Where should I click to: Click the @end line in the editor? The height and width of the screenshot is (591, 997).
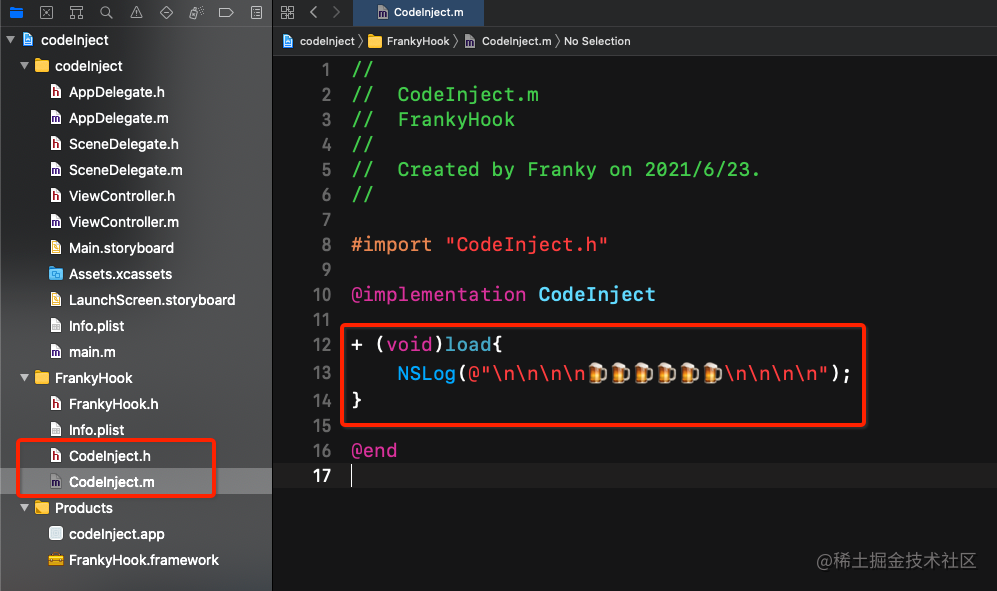(x=374, y=451)
